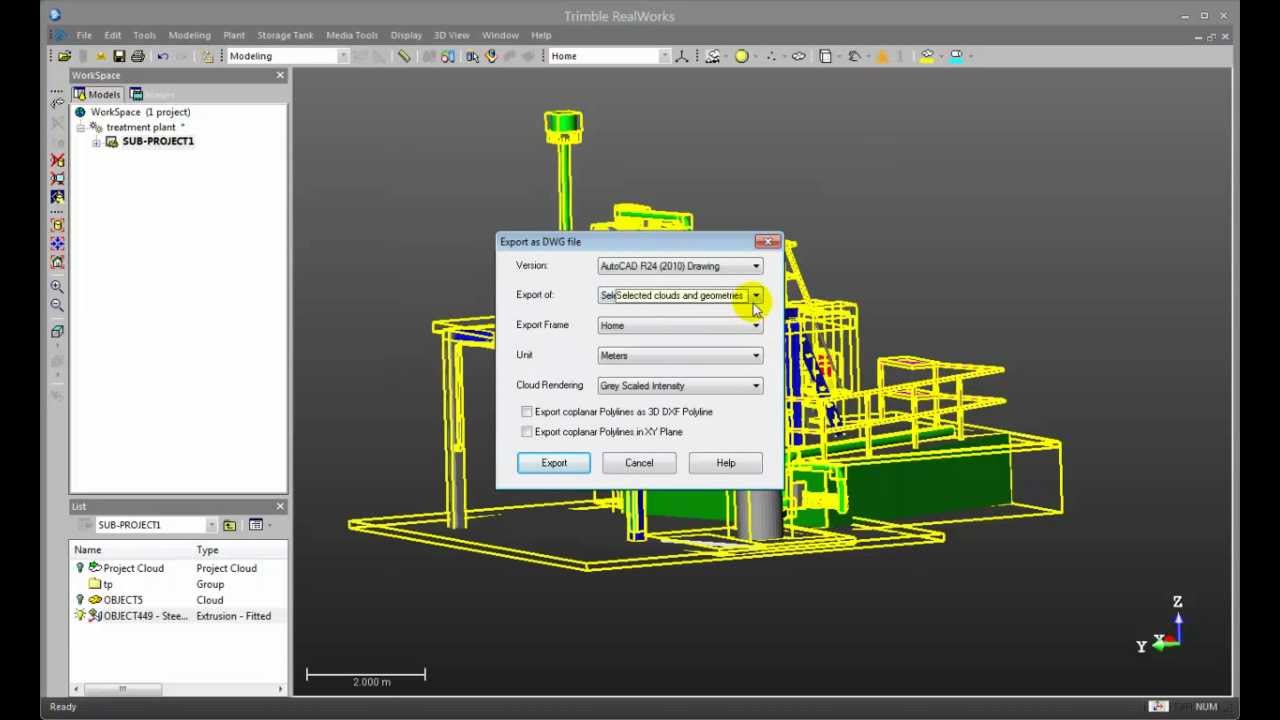1280x720 pixels.
Task: Close the WorkSpace panel
Action: [280, 76]
